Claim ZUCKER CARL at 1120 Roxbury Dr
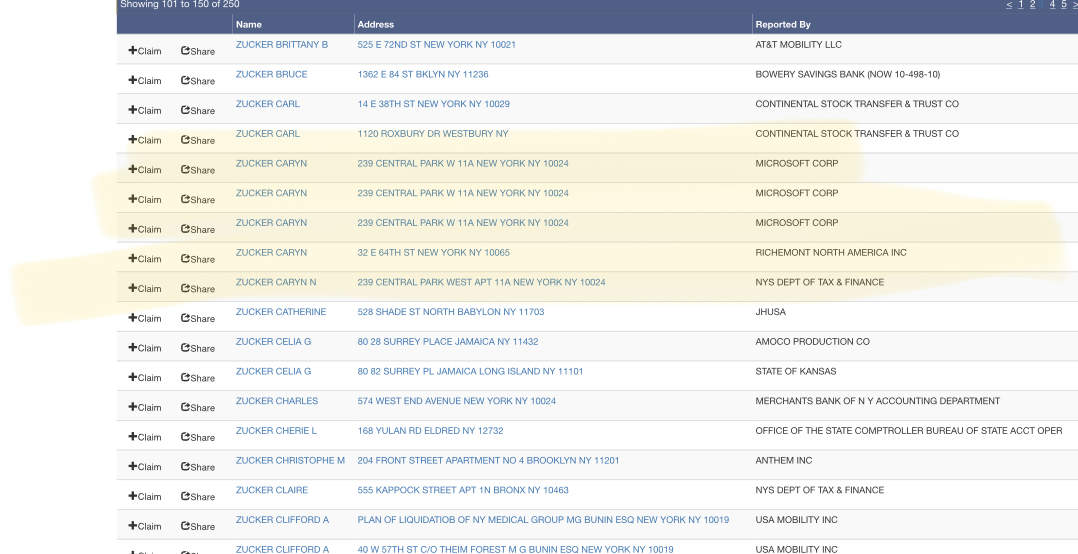The height and width of the screenshot is (554, 1078). tap(145, 140)
